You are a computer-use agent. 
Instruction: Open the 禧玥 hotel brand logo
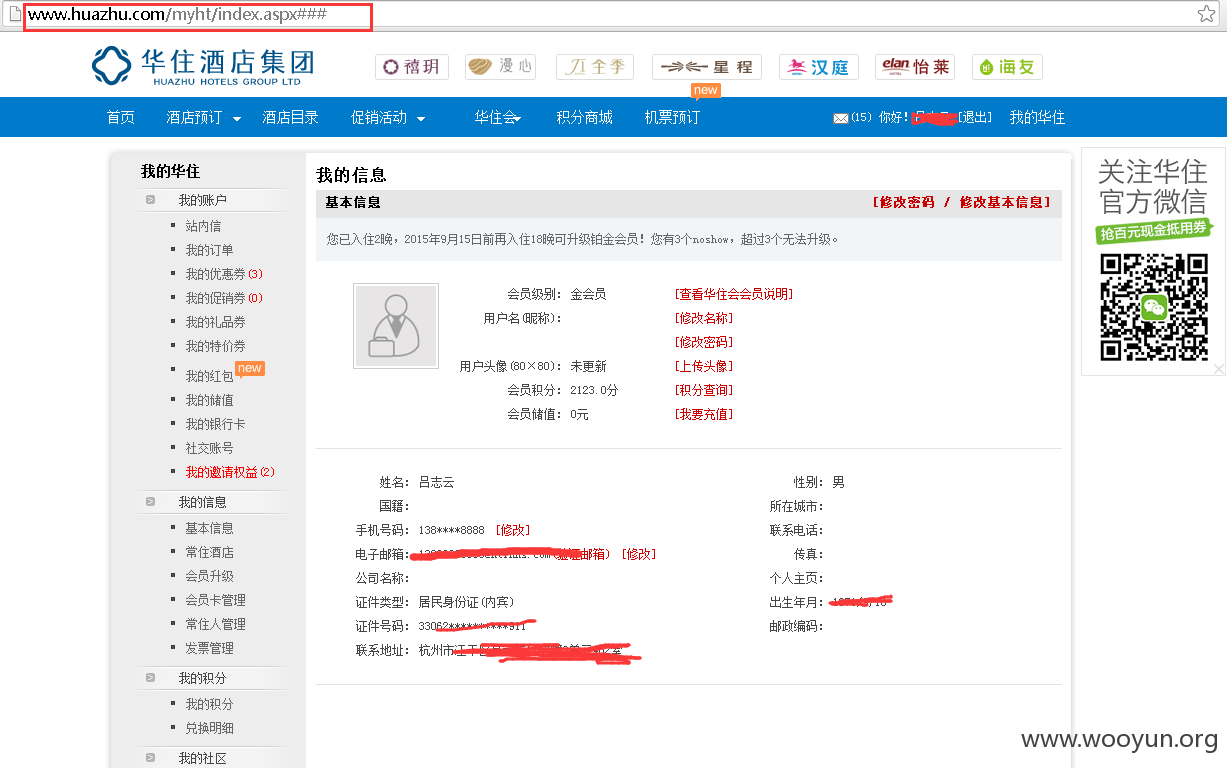click(x=412, y=67)
